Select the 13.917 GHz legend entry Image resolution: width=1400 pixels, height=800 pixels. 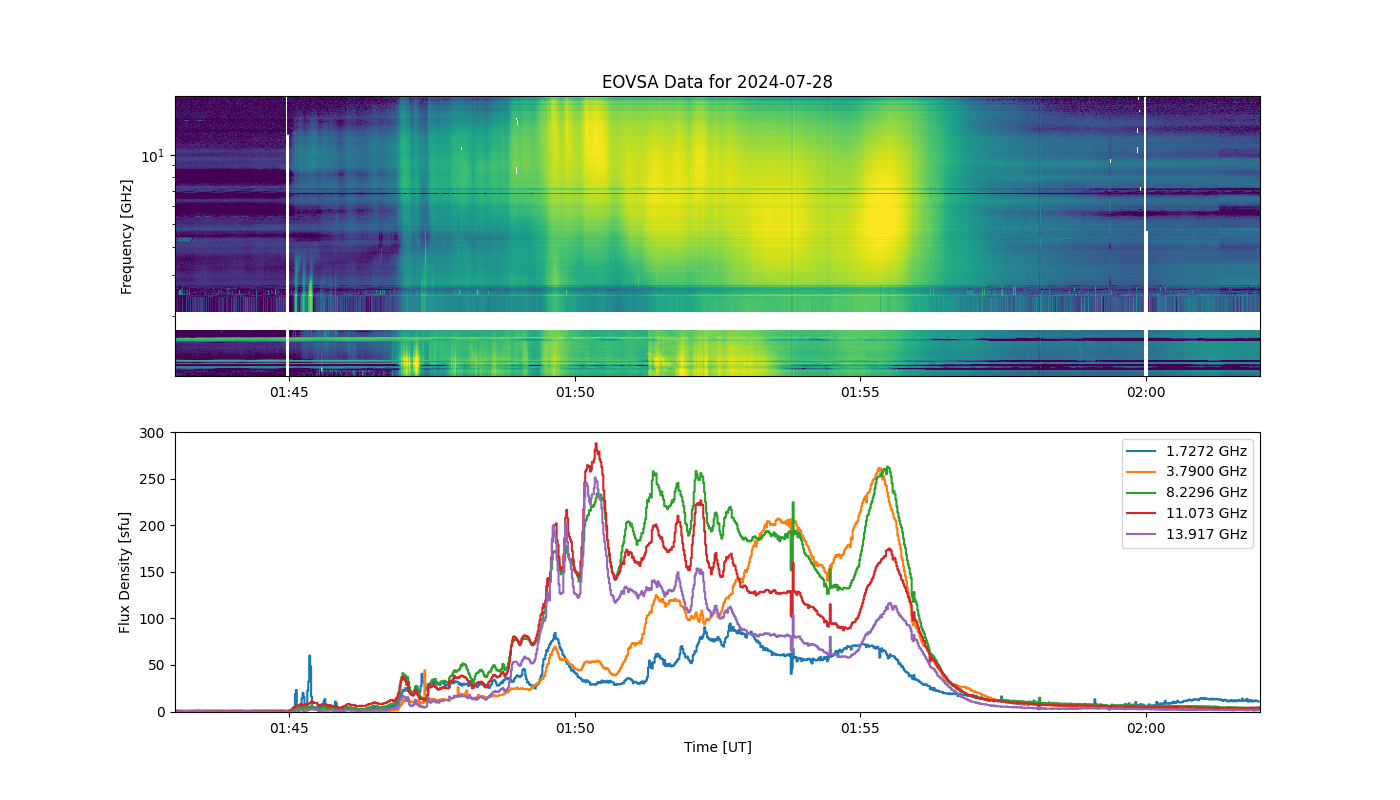pos(1189,535)
